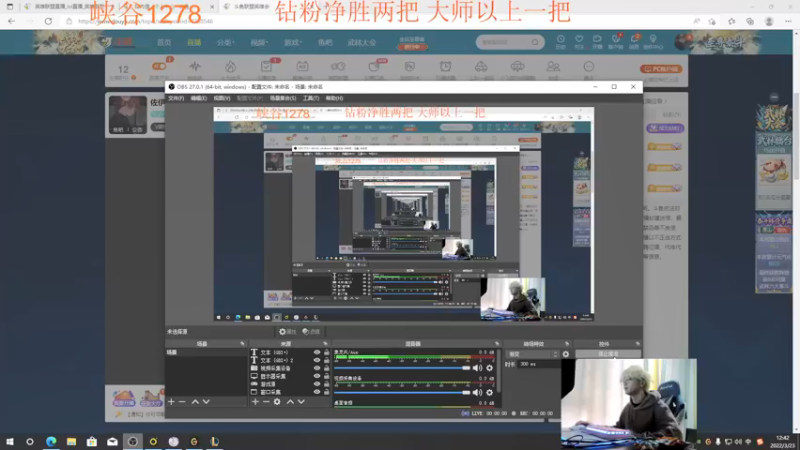The width and height of the screenshot is (800, 450).
Task: Pop out the OBS sources dock
Action: 326,344
